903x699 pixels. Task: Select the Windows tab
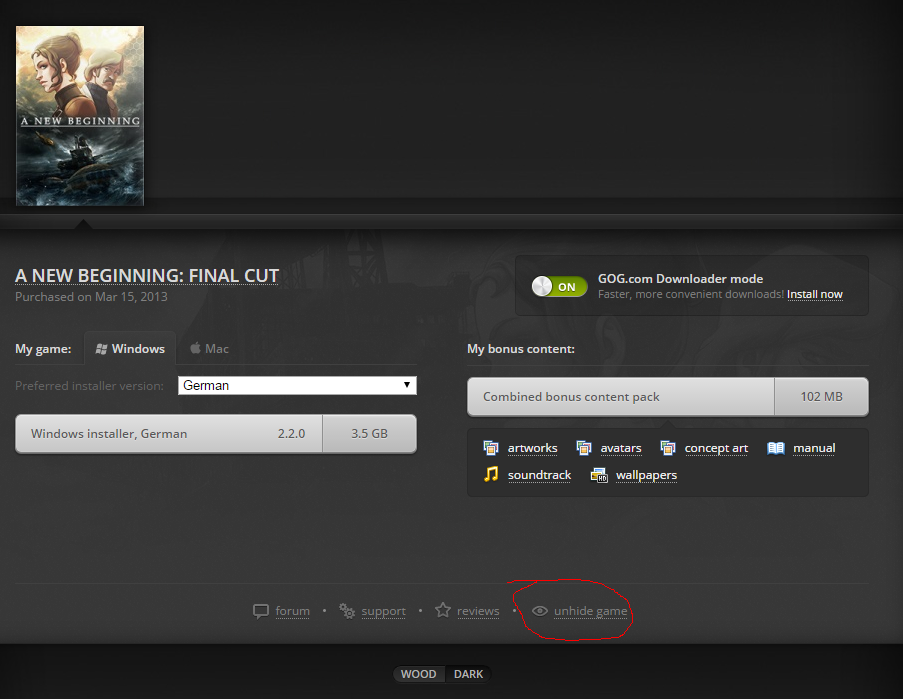pos(130,348)
